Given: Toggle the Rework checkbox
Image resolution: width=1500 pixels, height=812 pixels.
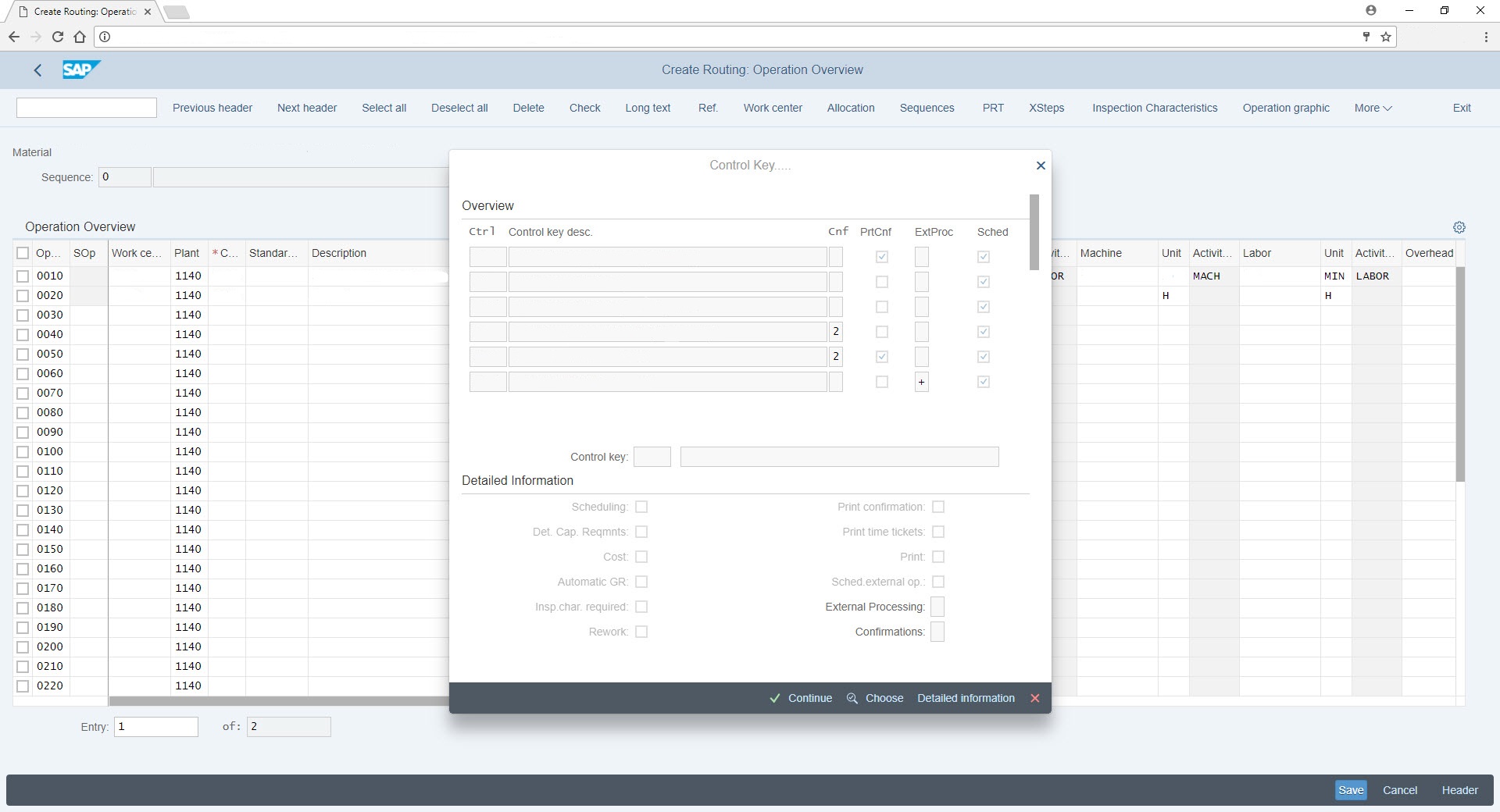Looking at the screenshot, I should point(641,632).
